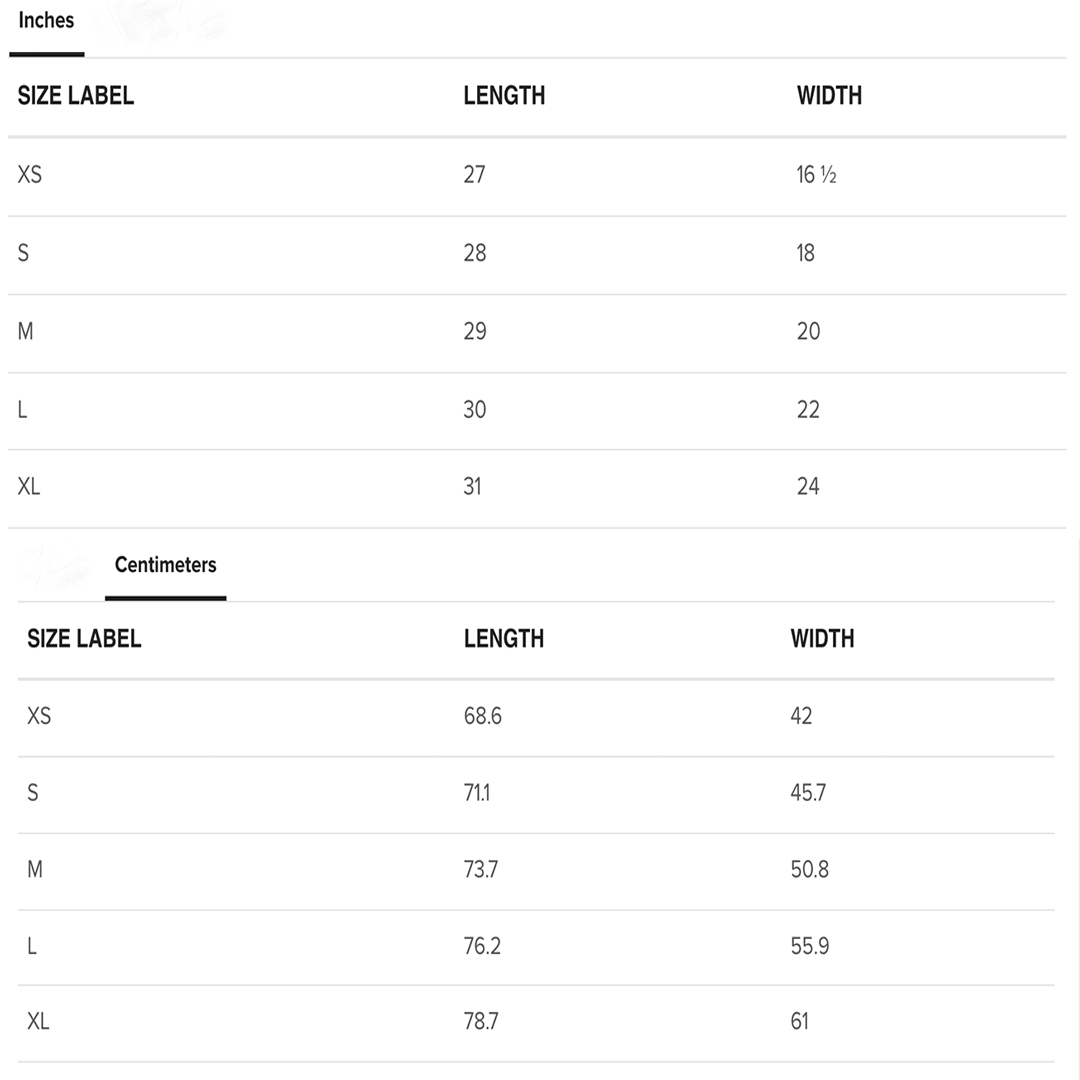Select the XS row in inches table

point(537,176)
